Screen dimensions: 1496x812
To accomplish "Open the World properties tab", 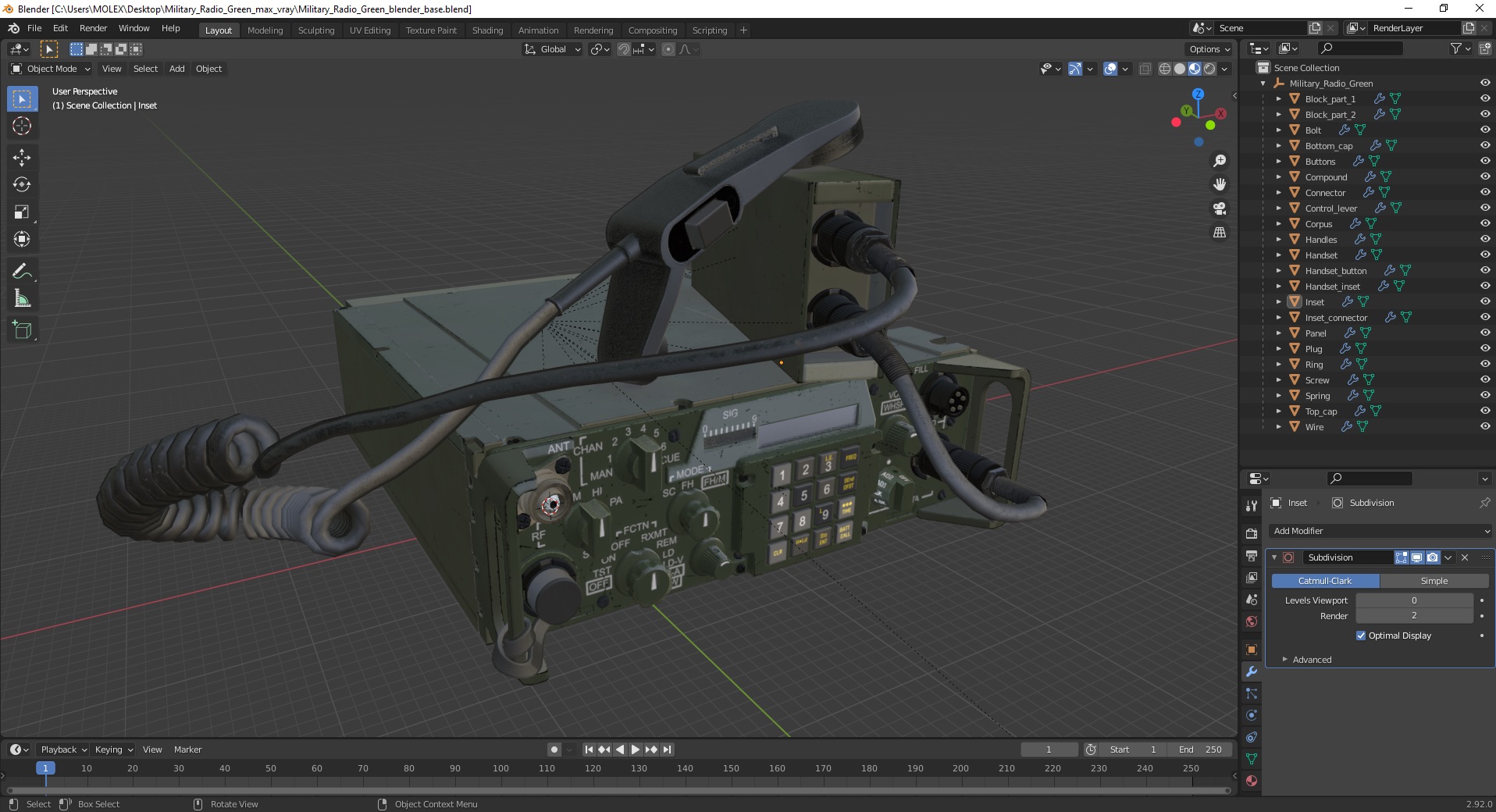I will click(1252, 621).
